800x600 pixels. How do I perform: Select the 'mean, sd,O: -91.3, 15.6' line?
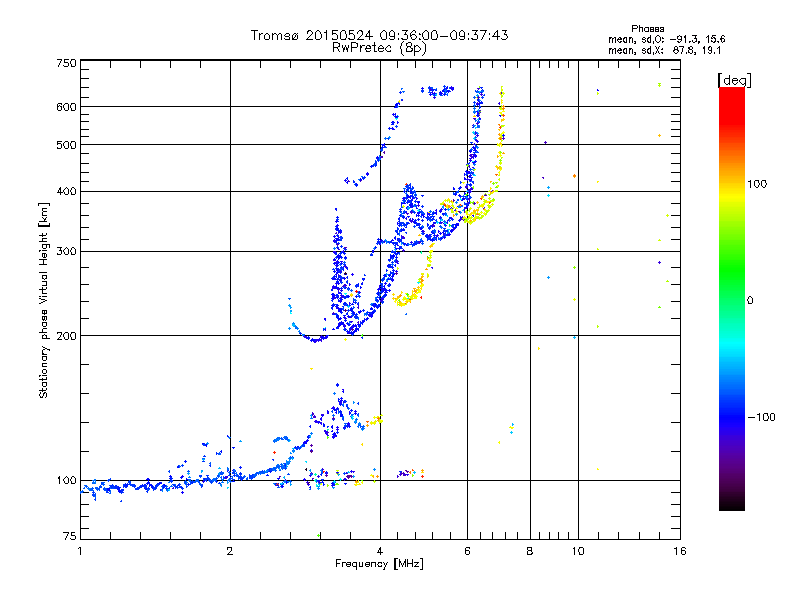click(x=667, y=39)
